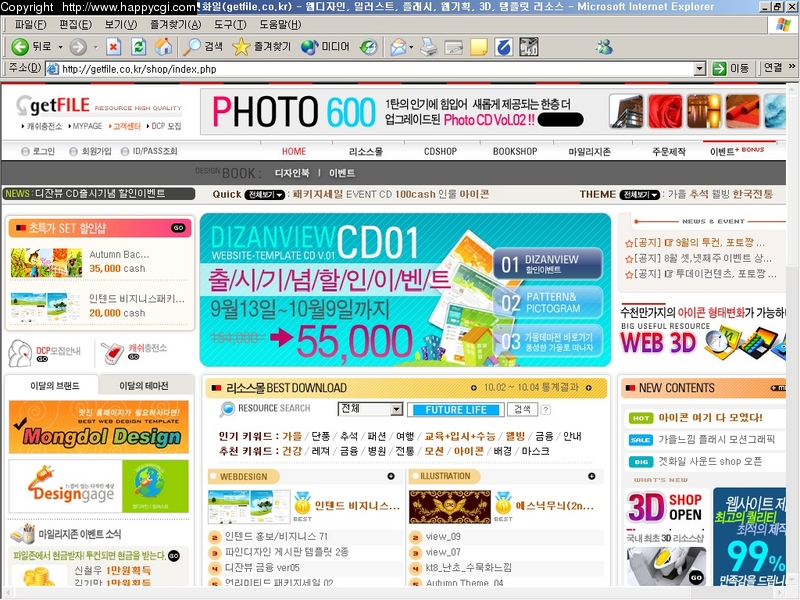Click the PHOTO 600 top banner
800x600 pixels.
[492, 112]
